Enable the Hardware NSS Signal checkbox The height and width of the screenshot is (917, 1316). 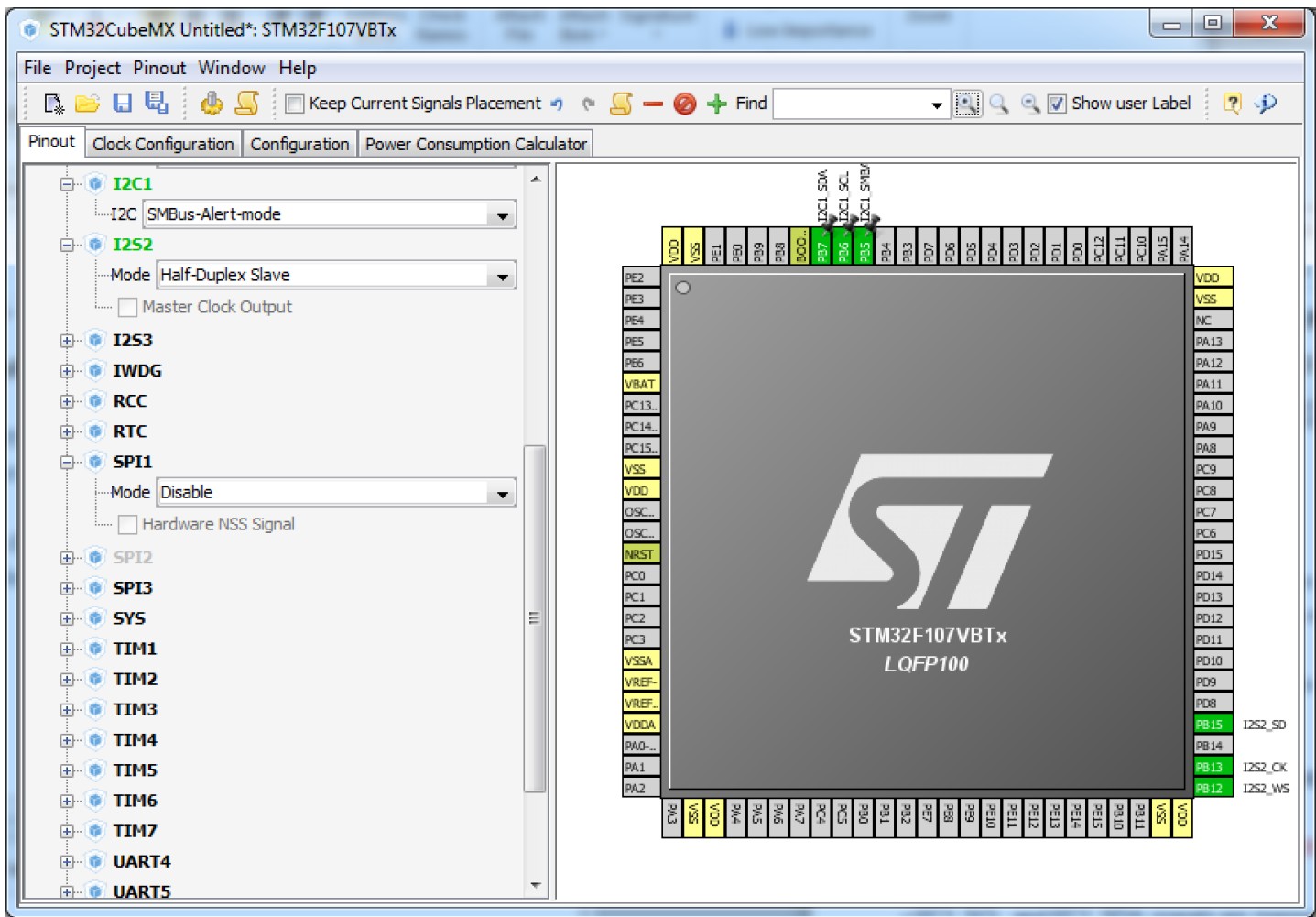[x=128, y=524]
